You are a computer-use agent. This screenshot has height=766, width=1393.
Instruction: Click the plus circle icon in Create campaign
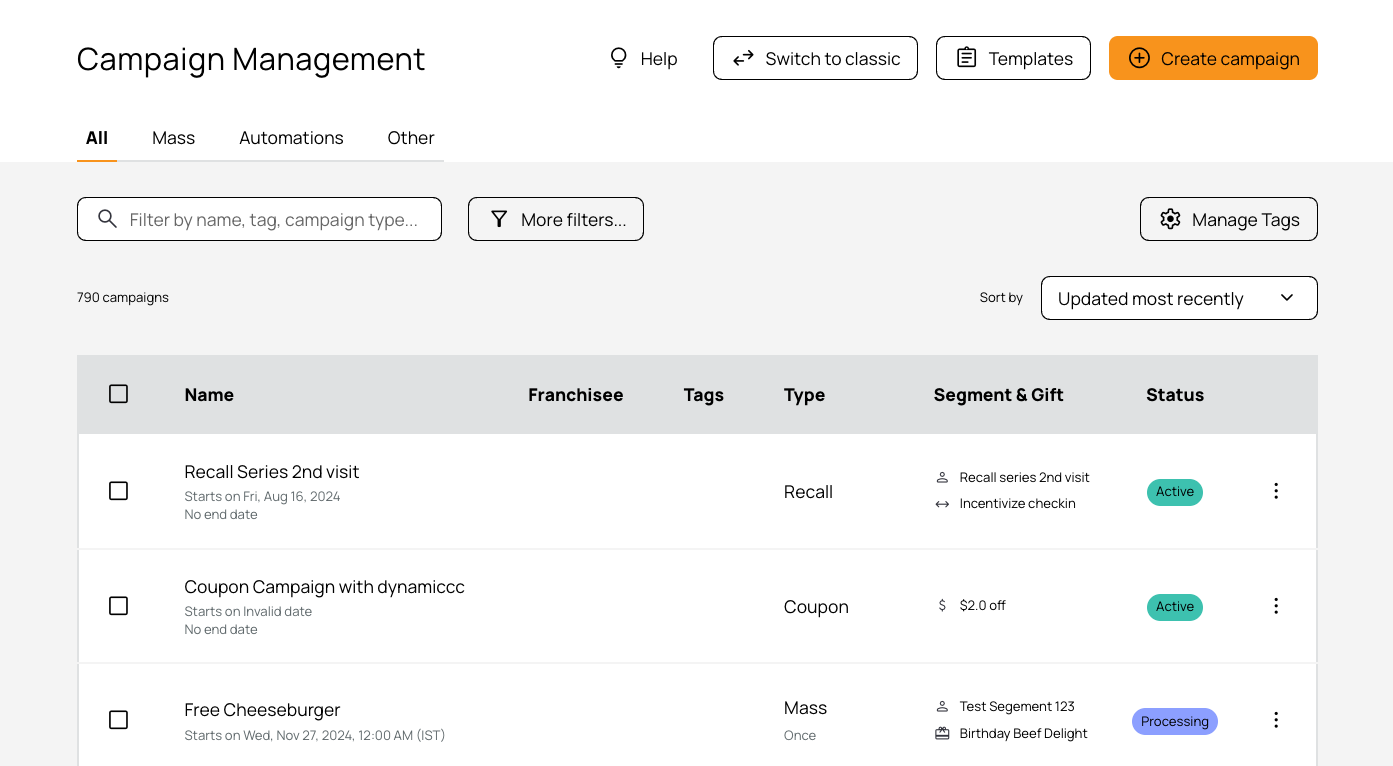(x=1139, y=58)
